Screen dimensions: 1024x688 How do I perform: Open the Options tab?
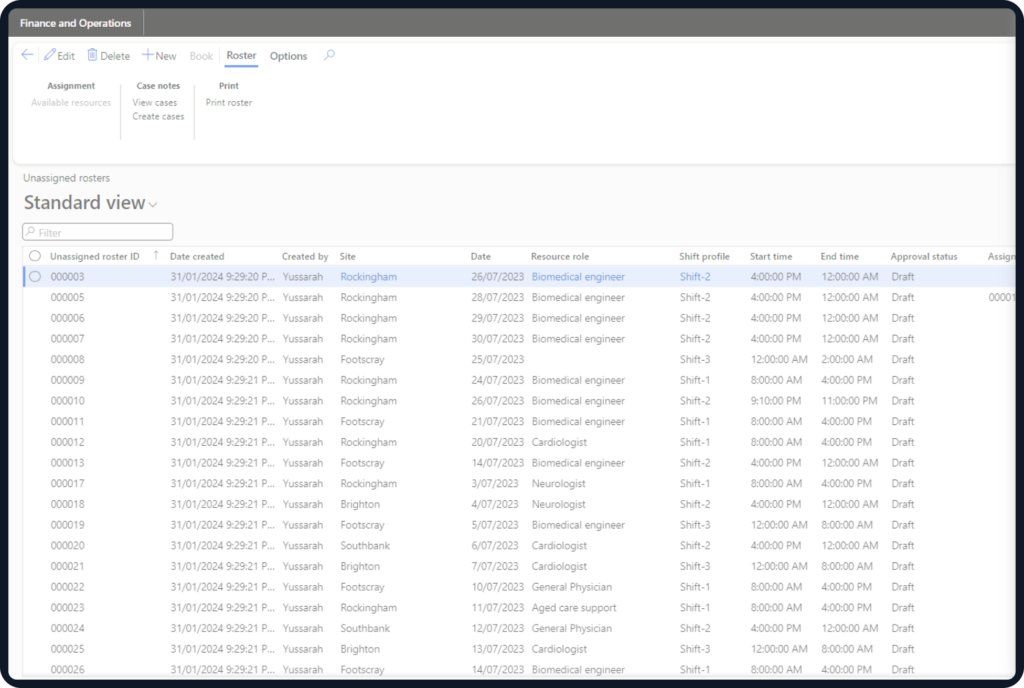click(x=288, y=56)
